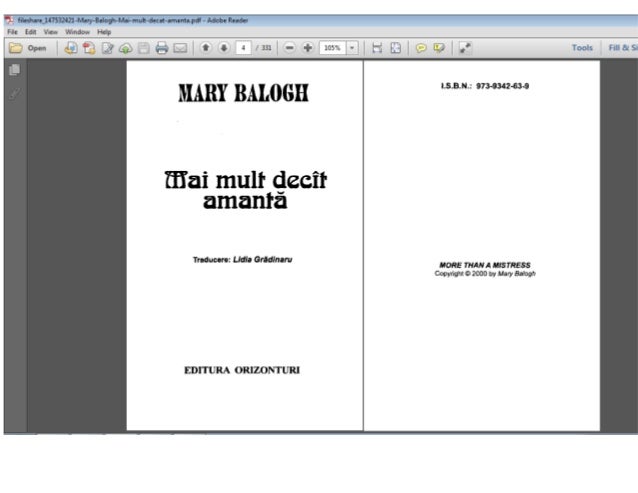Click the fit width scrolling icon

[377, 48]
